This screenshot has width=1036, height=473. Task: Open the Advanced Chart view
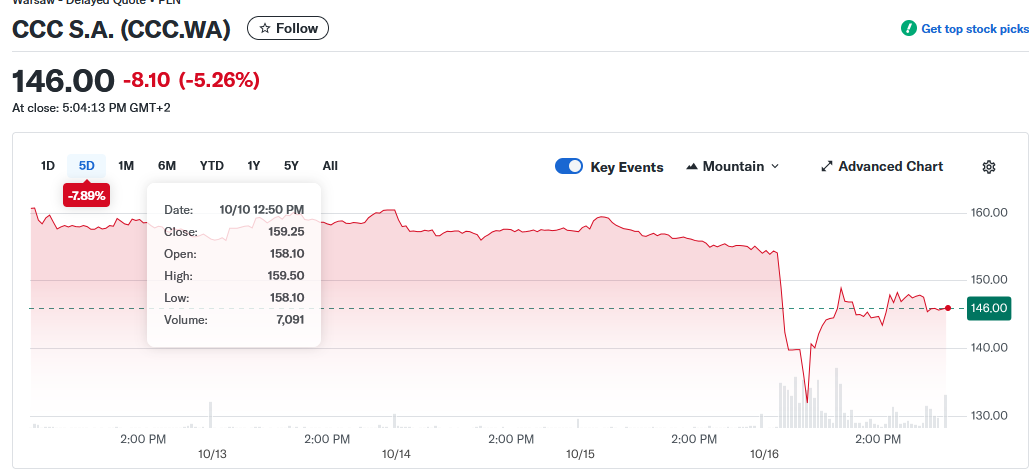[890, 167]
